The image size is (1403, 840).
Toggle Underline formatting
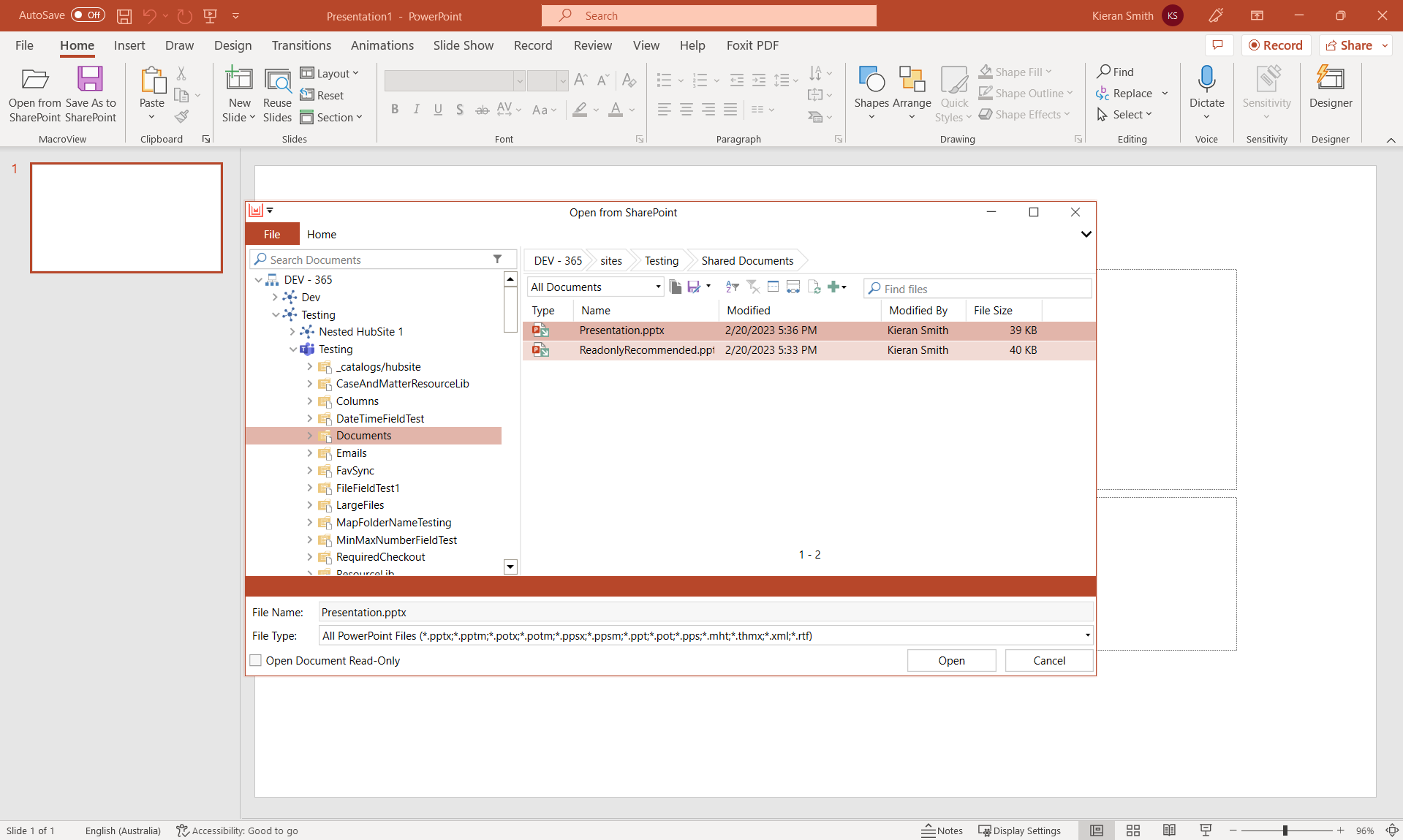pyautogui.click(x=438, y=110)
